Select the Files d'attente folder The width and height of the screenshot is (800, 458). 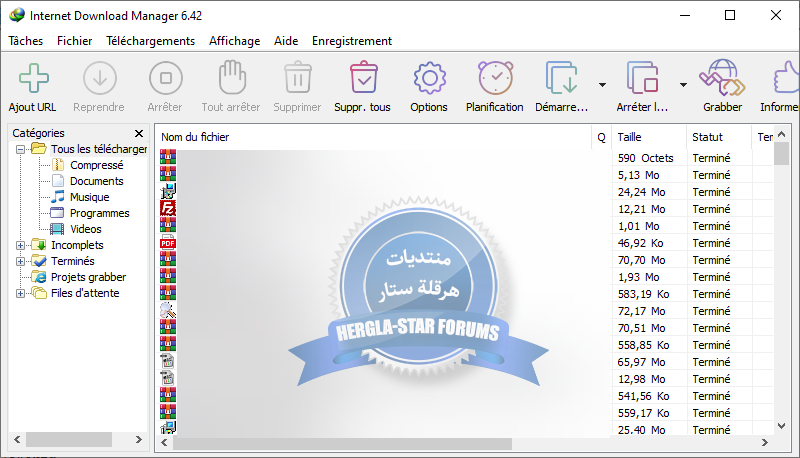[85, 293]
